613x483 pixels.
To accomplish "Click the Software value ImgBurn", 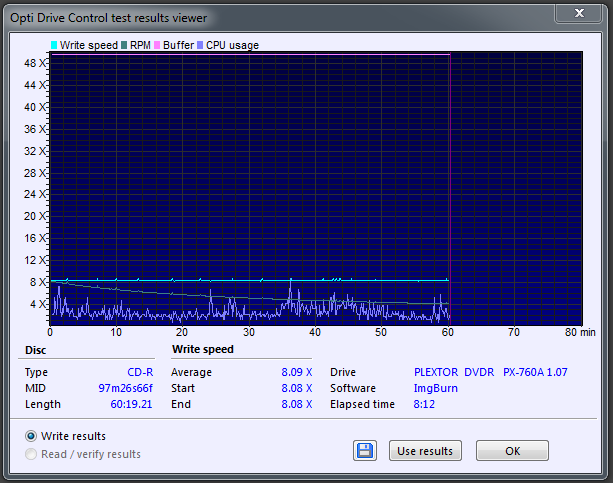I will [x=436, y=388].
